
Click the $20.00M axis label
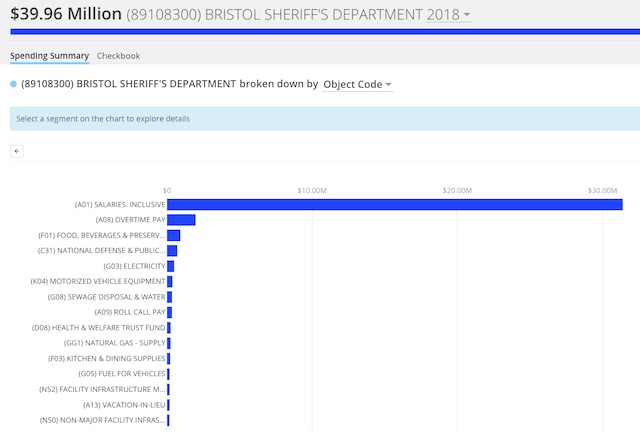click(x=457, y=191)
